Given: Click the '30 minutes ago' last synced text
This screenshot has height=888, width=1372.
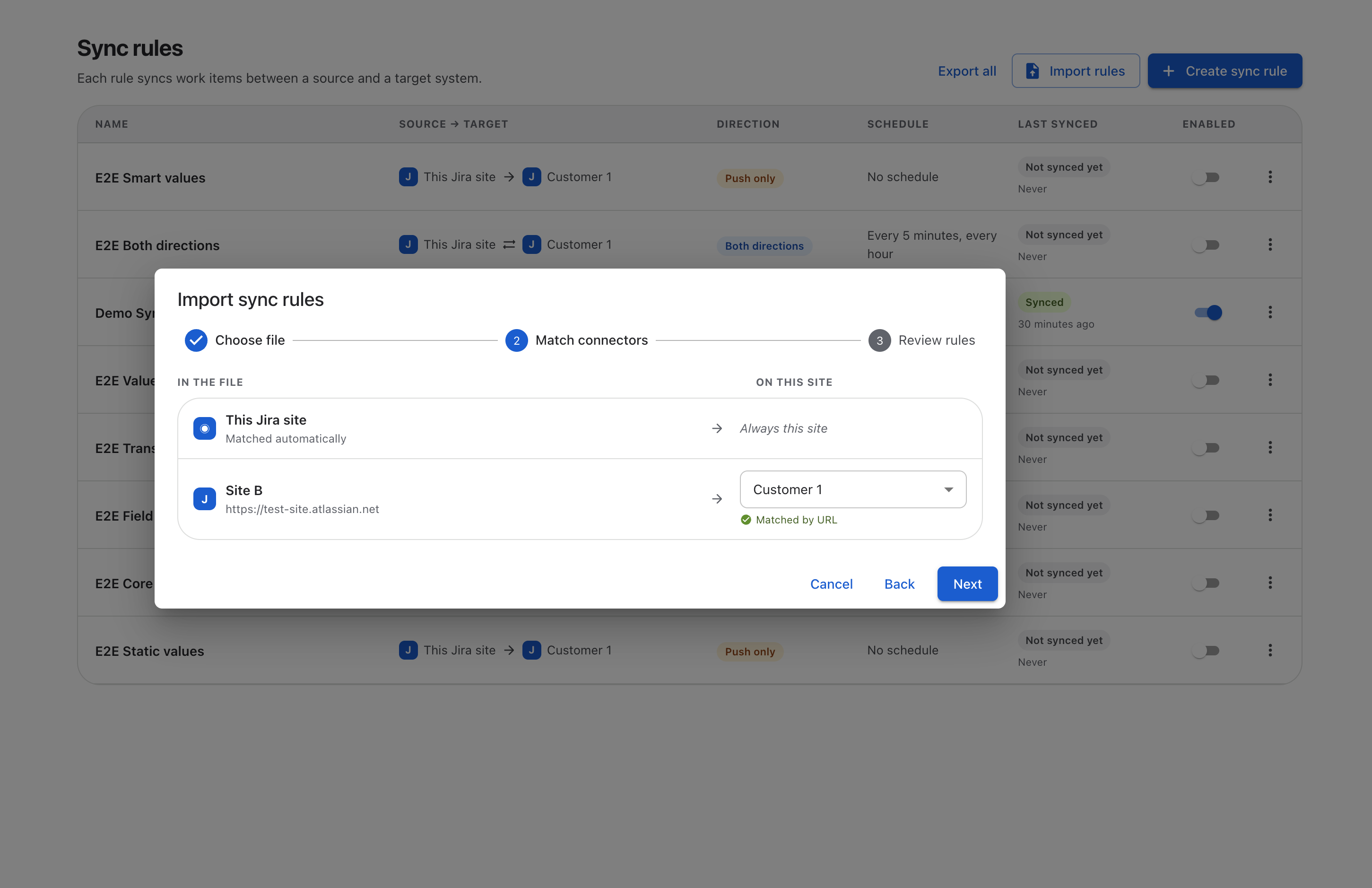Looking at the screenshot, I should tap(1056, 324).
